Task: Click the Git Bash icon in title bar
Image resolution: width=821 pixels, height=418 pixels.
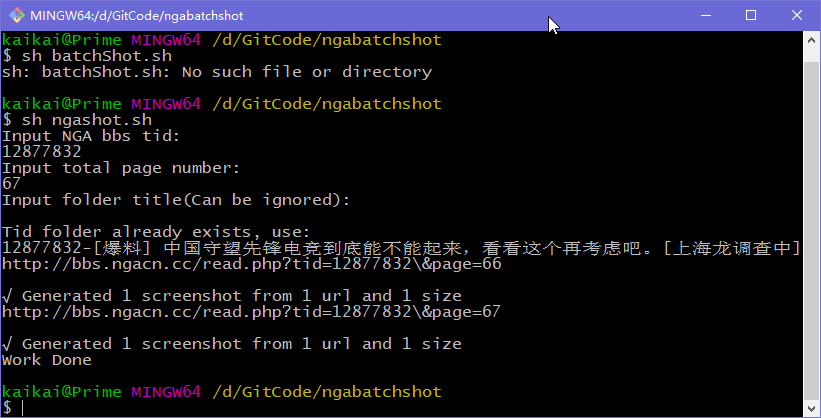Action: click(x=17, y=15)
